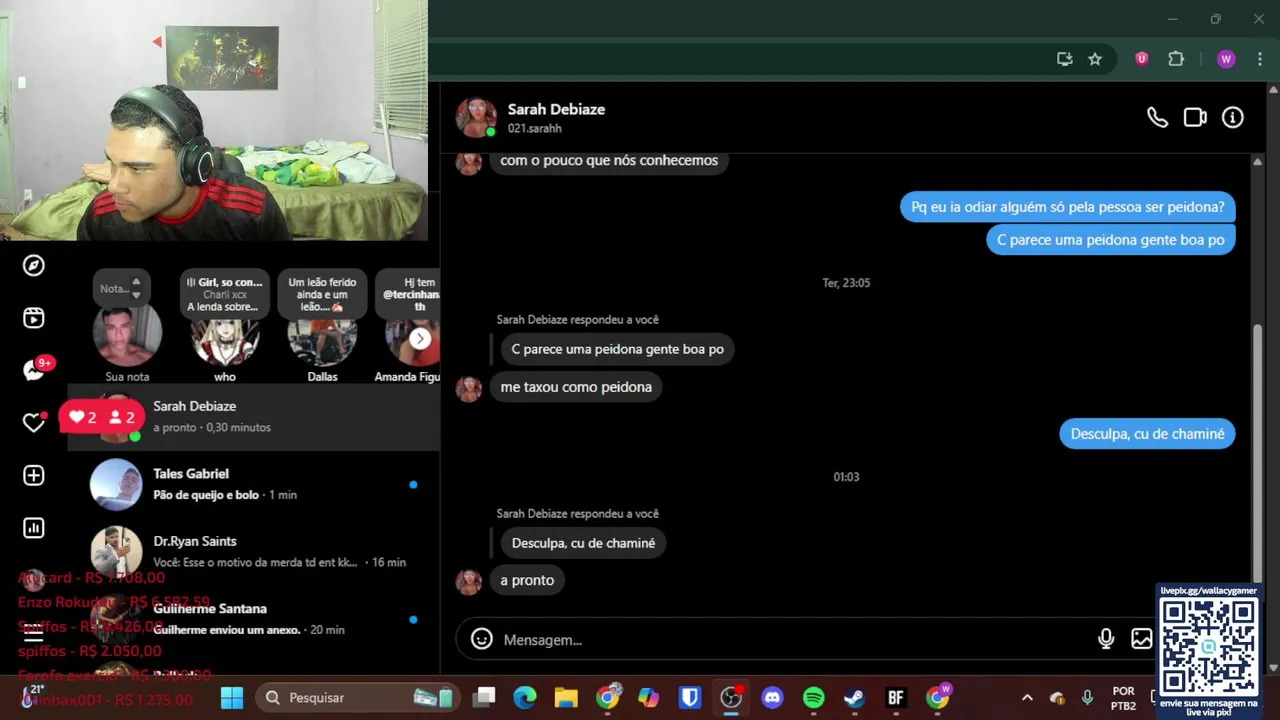This screenshot has height=720, width=1280.
Task: Open Spotify from taskbar
Action: coord(814,698)
